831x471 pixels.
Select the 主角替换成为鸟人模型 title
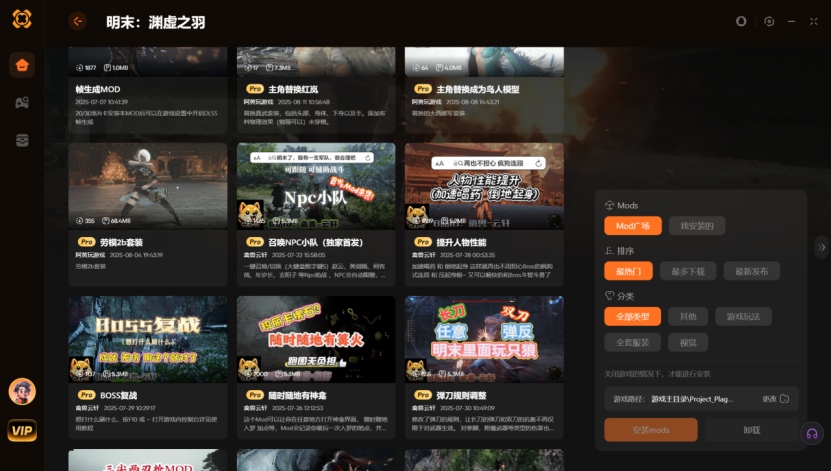pos(478,89)
